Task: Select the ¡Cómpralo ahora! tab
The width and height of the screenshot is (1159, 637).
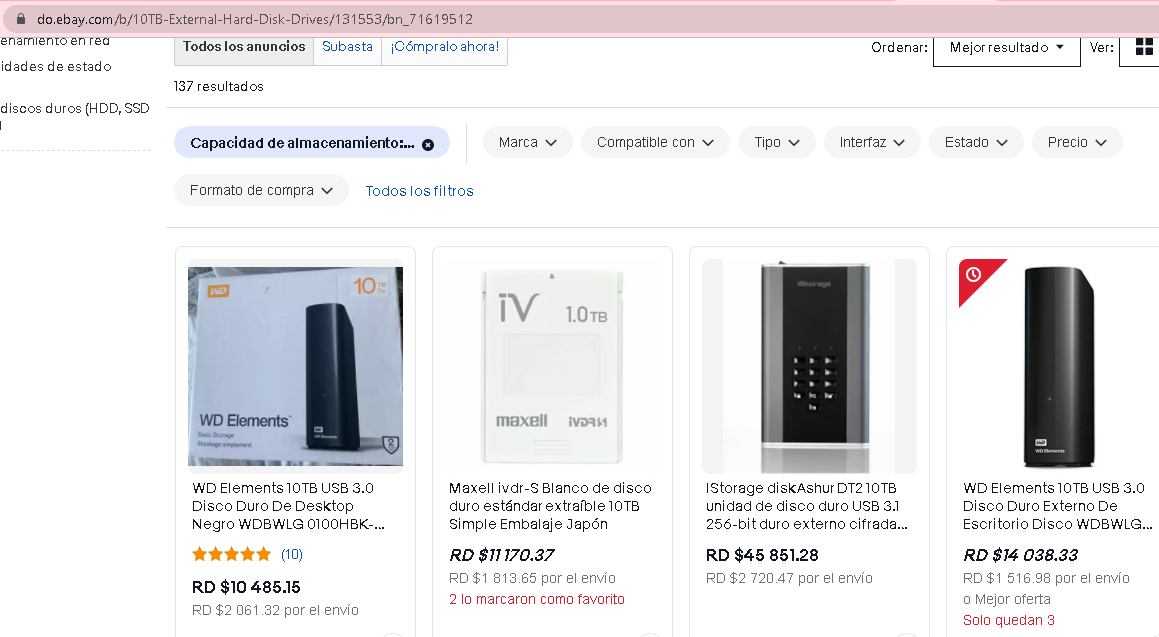Action: point(444,47)
